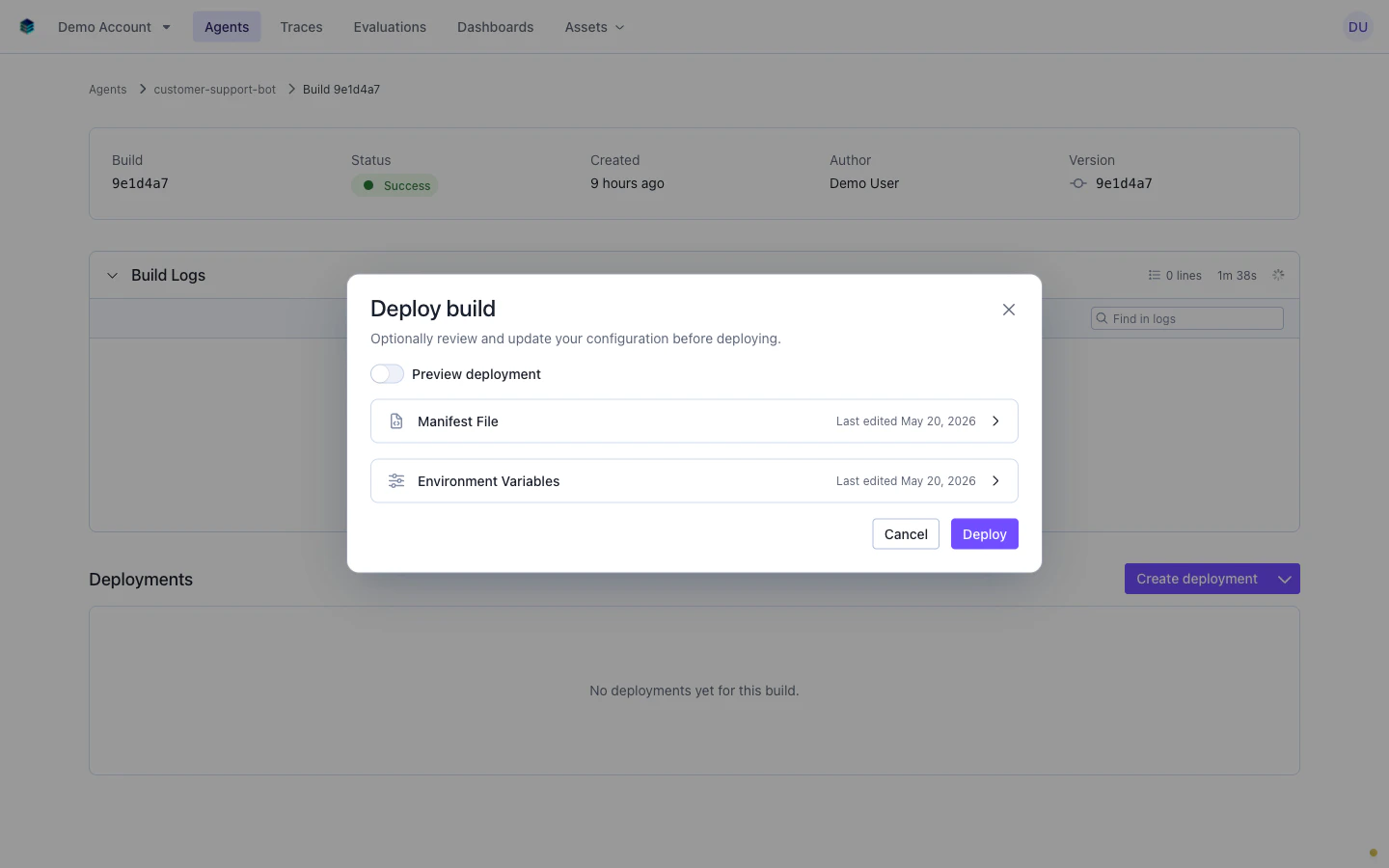Switch to the Agents tab
Image resolution: width=1389 pixels, height=868 pixels.
pyautogui.click(x=227, y=27)
